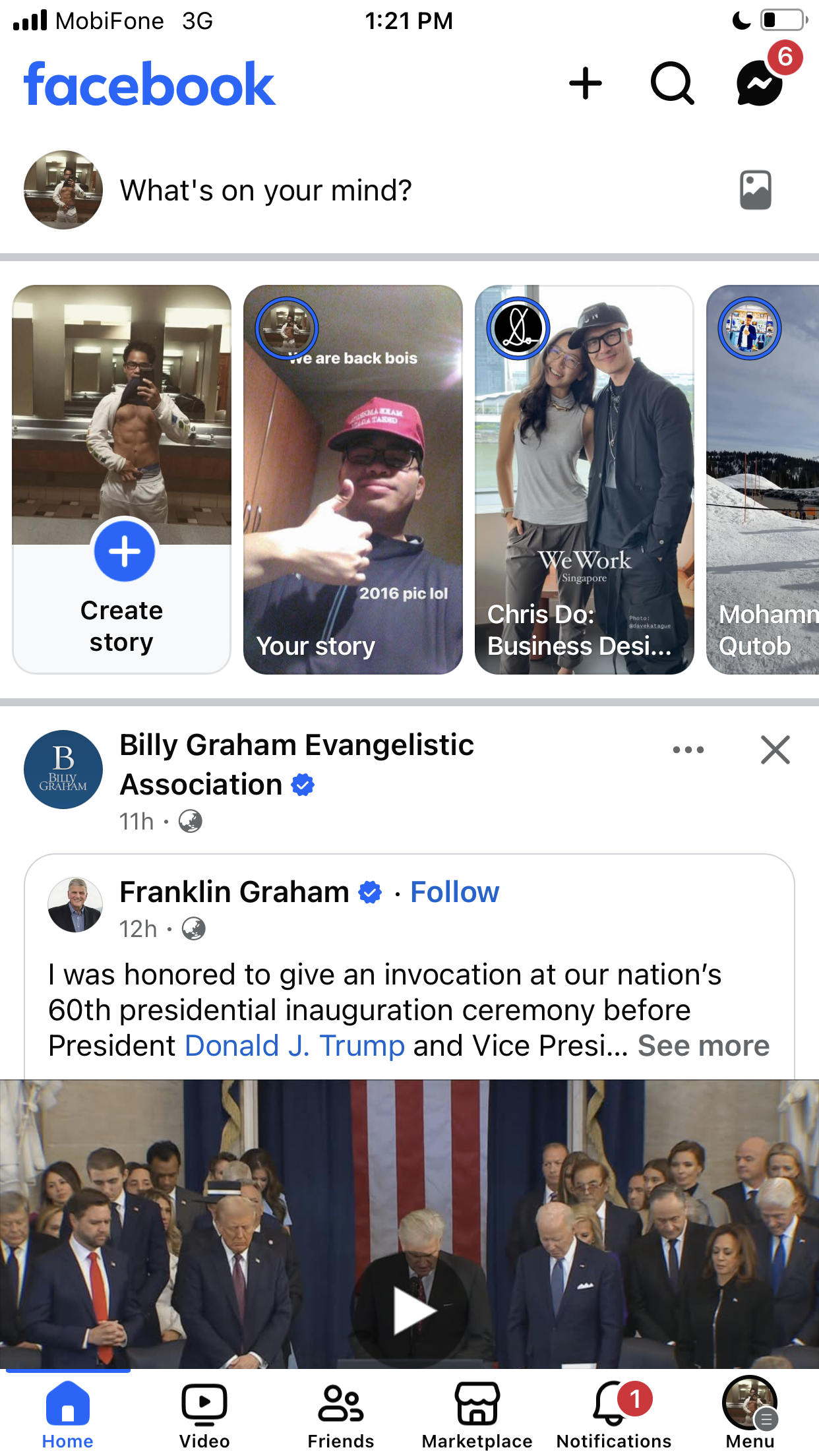Image resolution: width=819 pixels, height=1456 pixels.
Task: Dismiss Billy Graham post with X
Action: (x=775, y=750)
